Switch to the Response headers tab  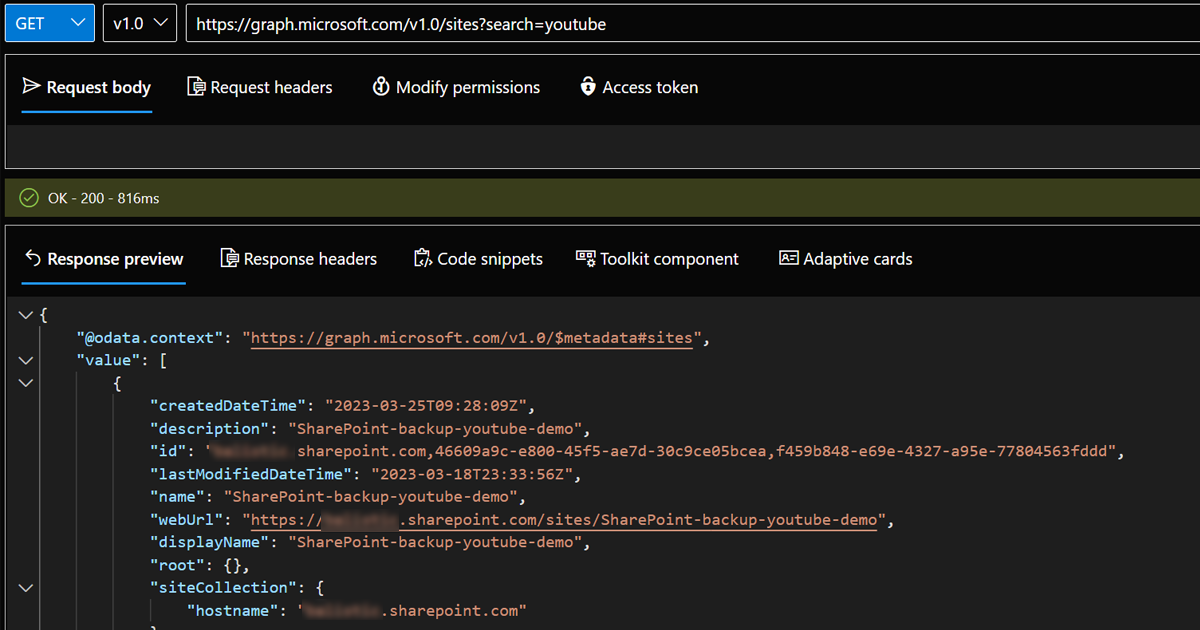click(299, 259)
